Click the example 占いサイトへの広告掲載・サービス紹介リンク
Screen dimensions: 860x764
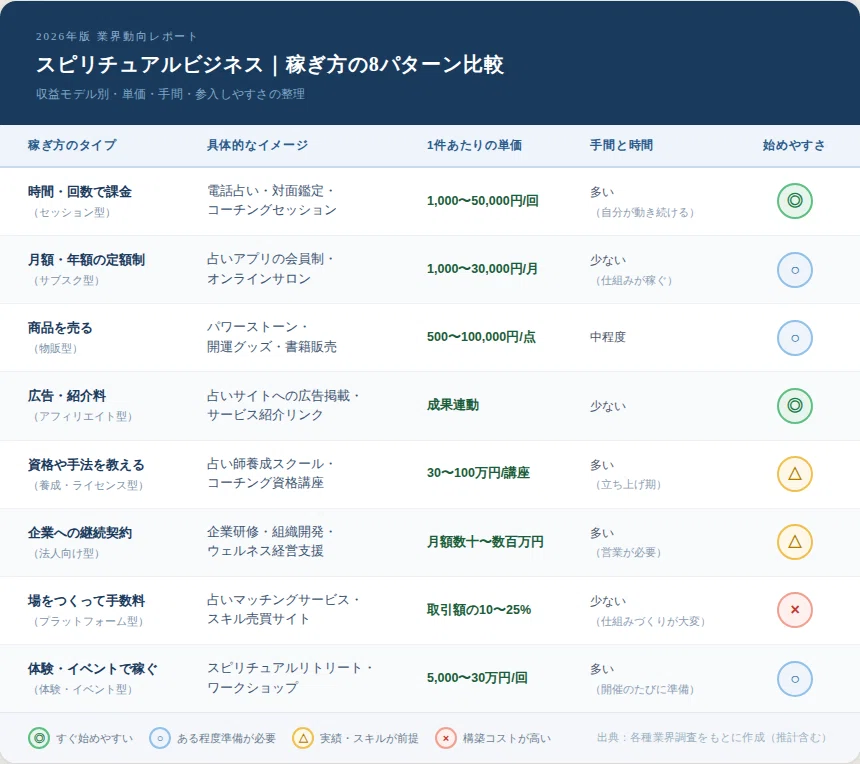(283, 405)
